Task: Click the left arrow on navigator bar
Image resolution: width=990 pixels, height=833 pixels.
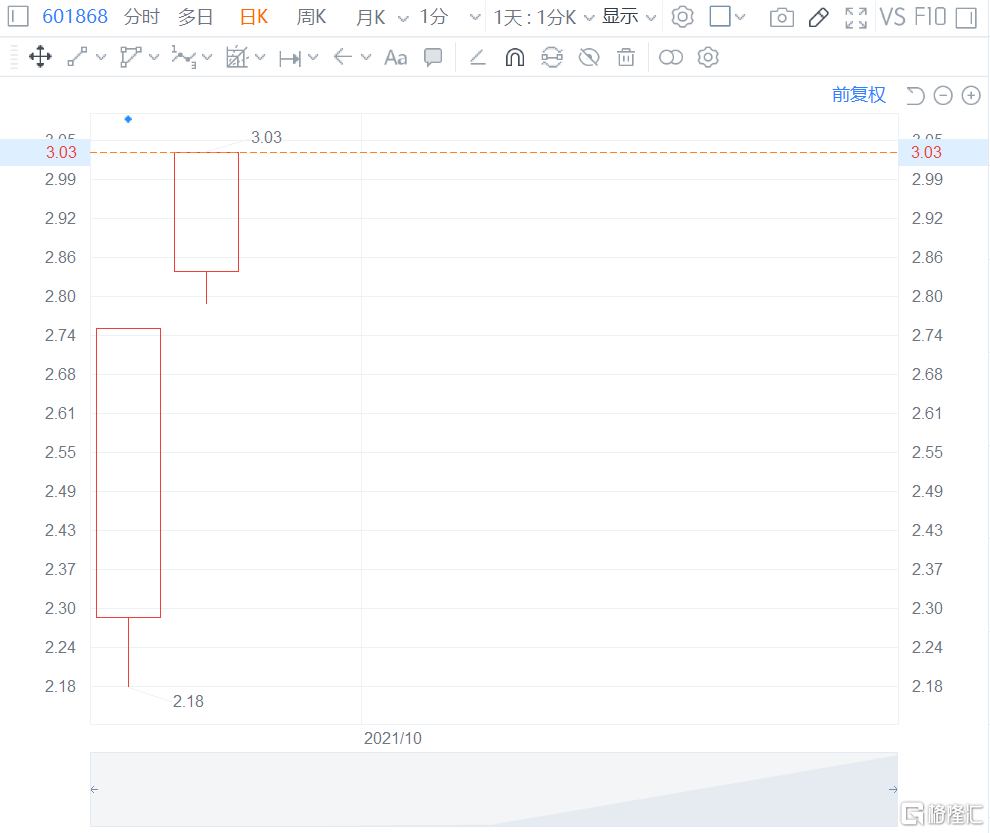Action: (94, 789)
